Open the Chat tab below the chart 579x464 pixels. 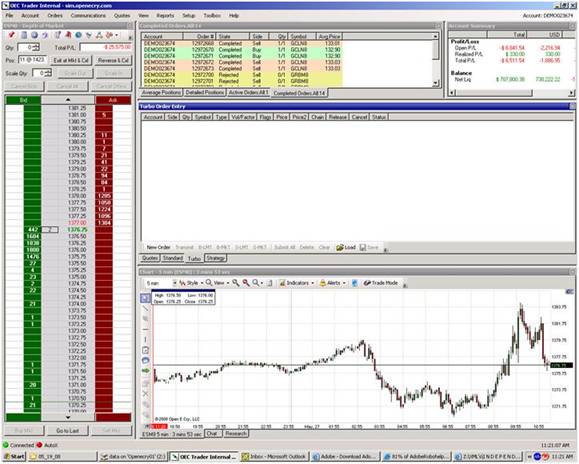tap(212, 433)
